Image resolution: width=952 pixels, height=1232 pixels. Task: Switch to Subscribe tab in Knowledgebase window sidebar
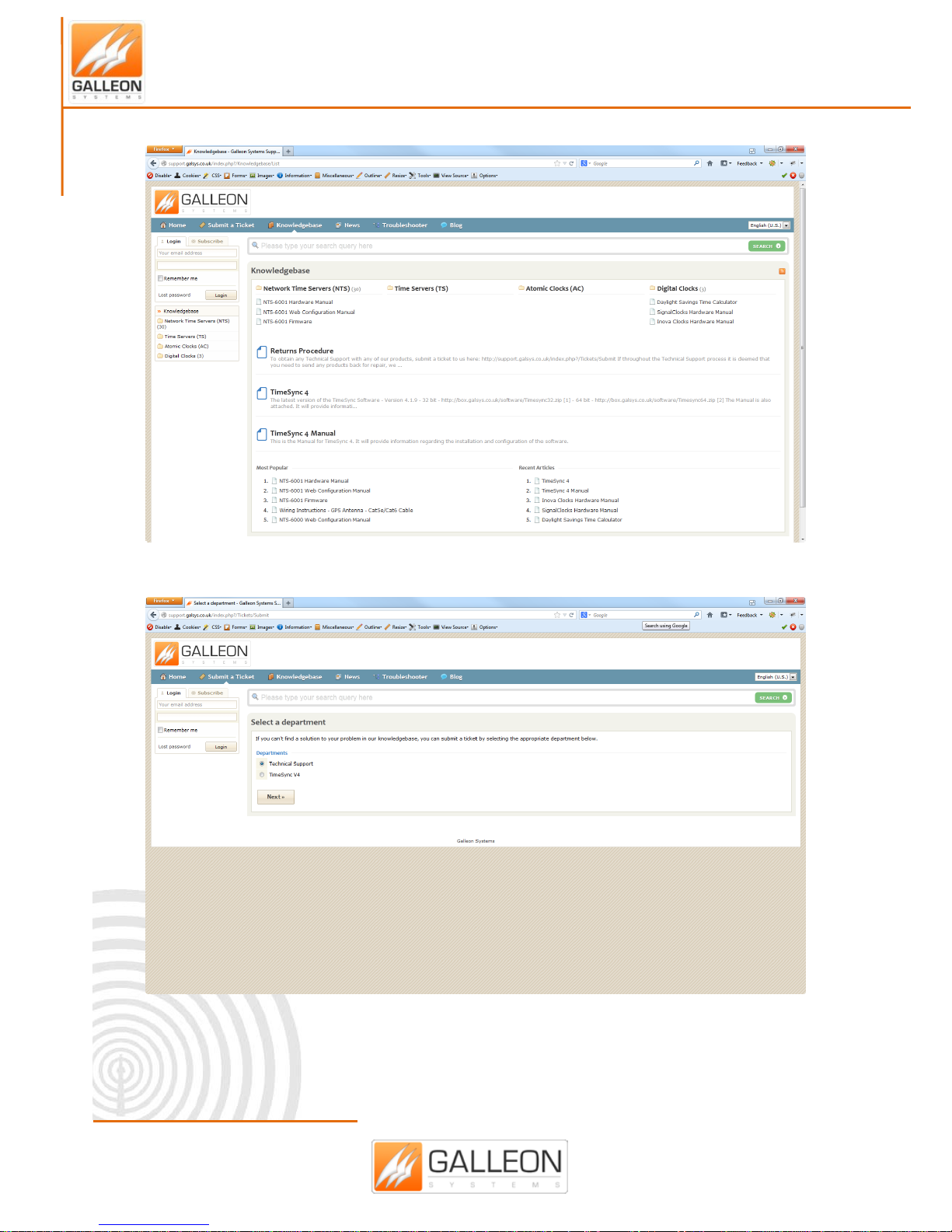pyautogui.click(x=207, y=242)
